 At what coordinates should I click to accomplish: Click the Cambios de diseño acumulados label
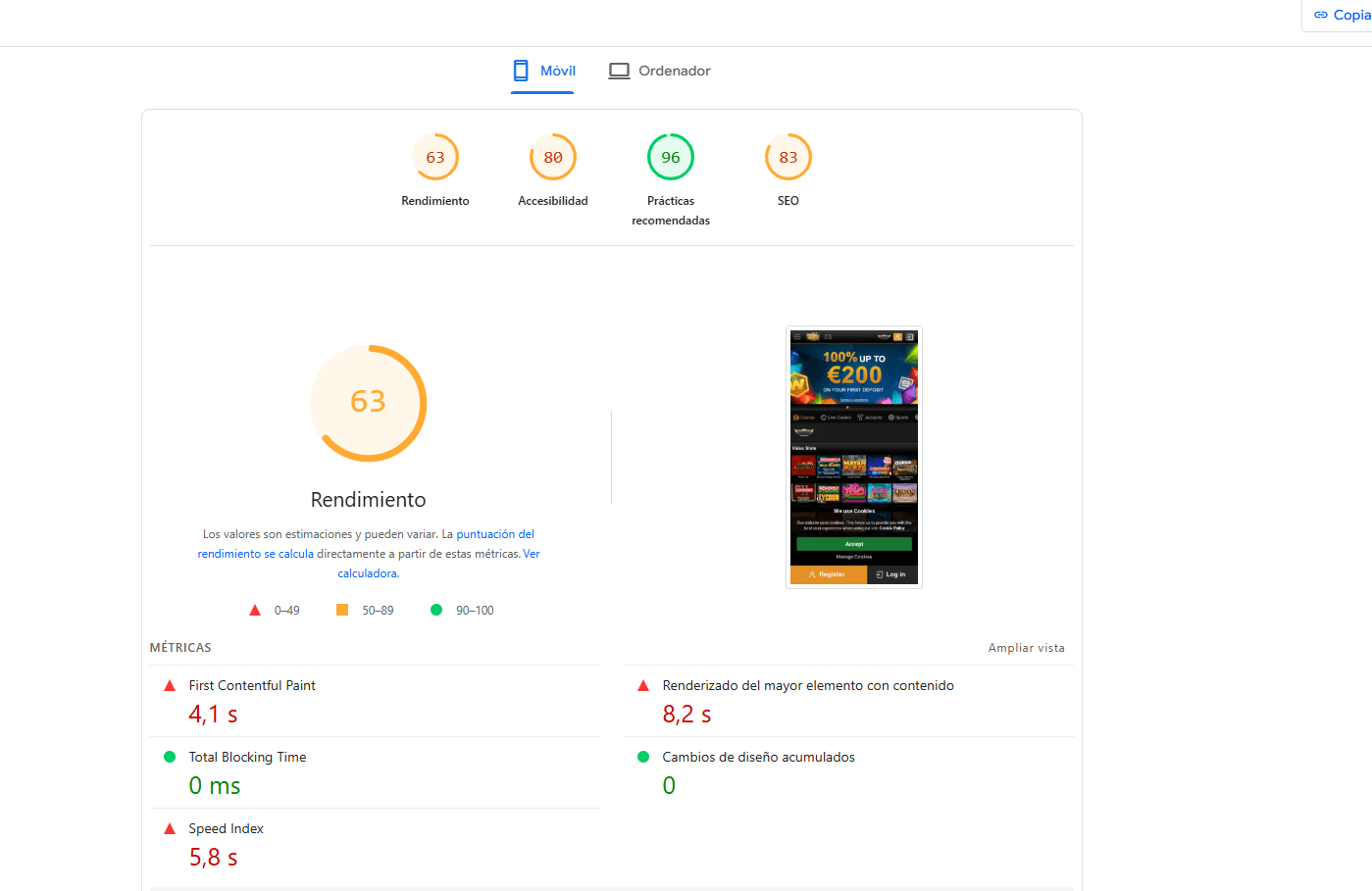point(758,757)
